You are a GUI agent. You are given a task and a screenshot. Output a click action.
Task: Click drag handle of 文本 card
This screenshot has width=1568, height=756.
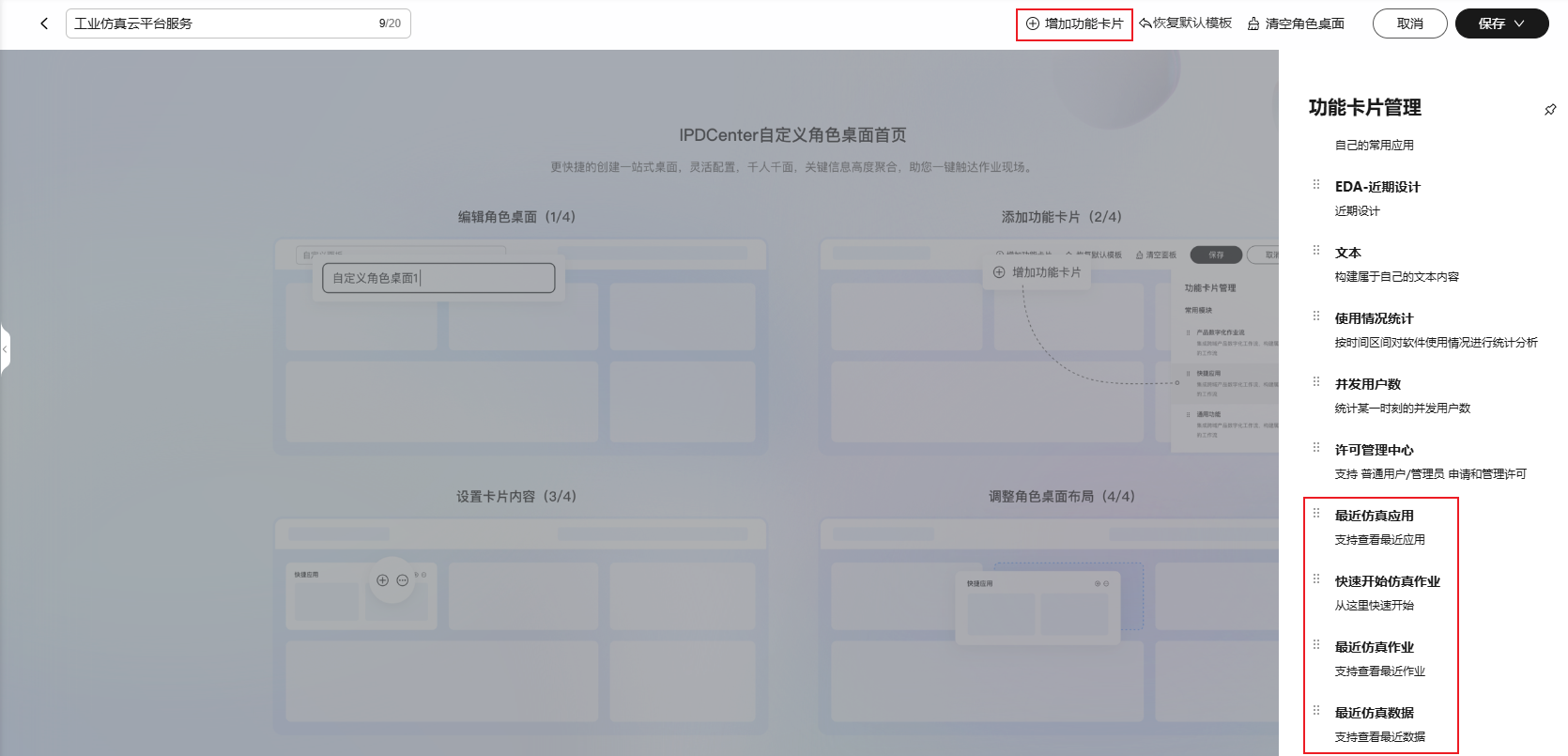pyautogui.click(x=1316, y=251)
